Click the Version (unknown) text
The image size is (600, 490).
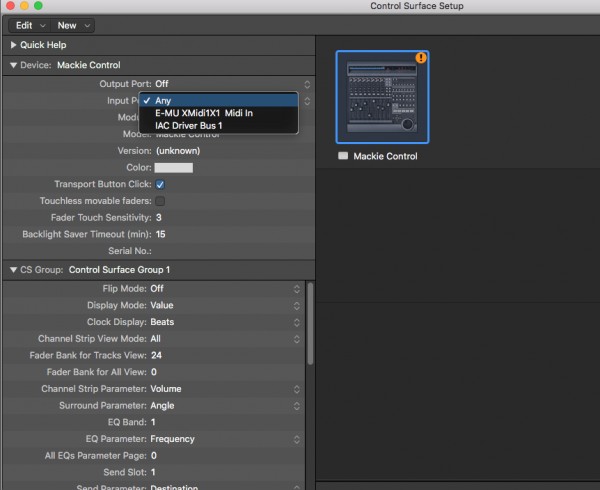click(178, 151)
